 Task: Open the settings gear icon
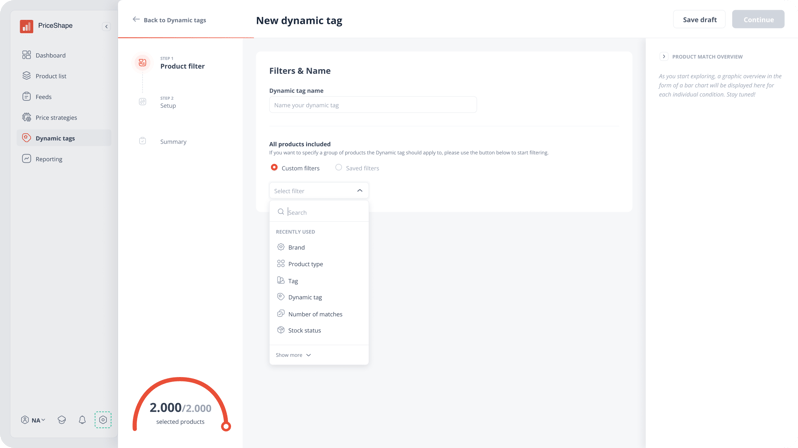pos(103,420)
